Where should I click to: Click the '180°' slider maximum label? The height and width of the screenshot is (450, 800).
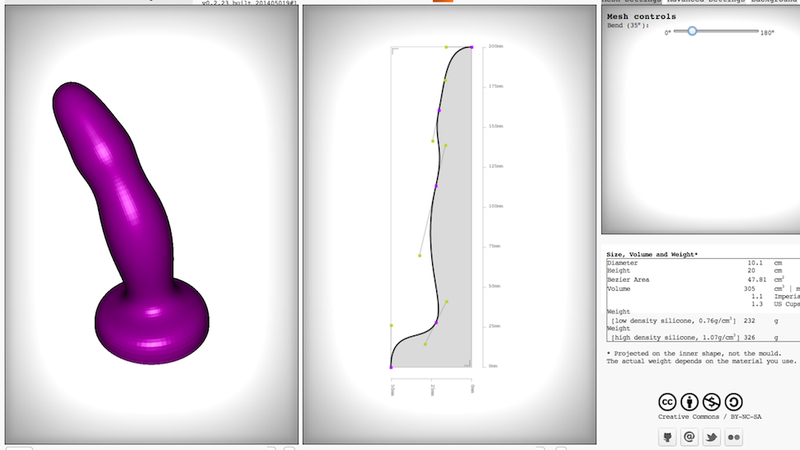pyautogui.click(x=767, y=33)
